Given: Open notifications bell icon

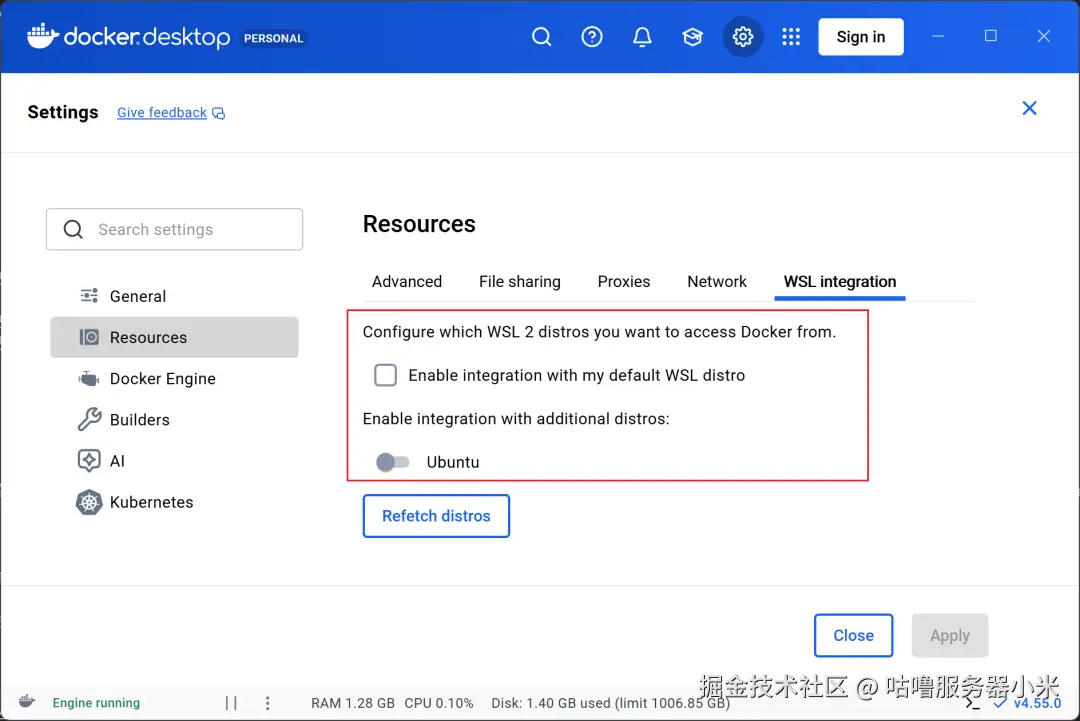Looking at the screenshot, I should pos(642,37).
